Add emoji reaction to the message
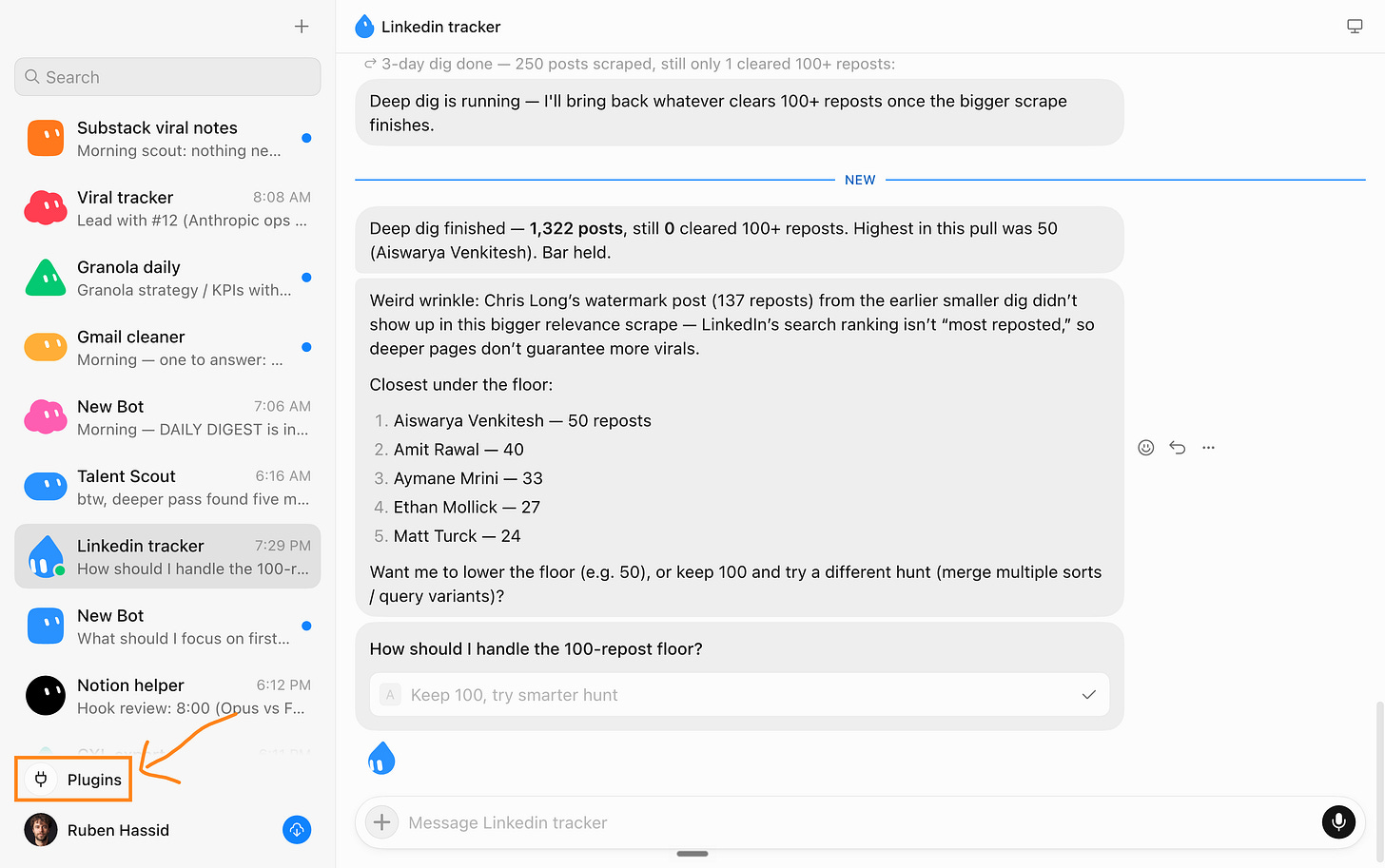The height and width of the screenshot is (868, 1385). pos(1146,448)
